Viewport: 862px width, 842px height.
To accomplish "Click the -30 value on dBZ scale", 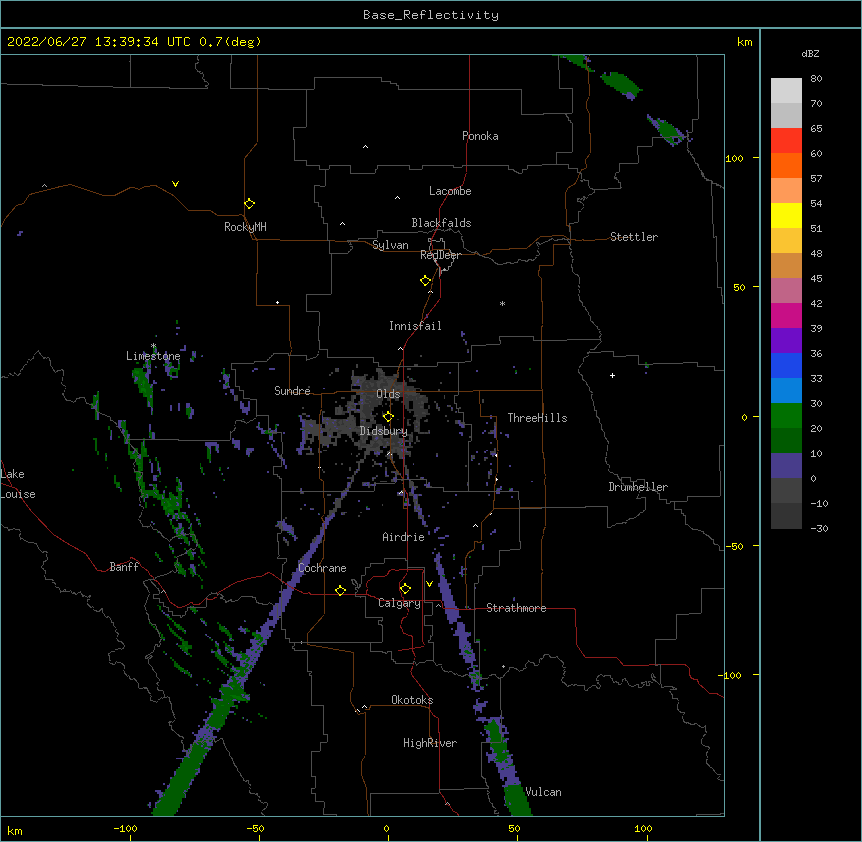I will point(819,529).
